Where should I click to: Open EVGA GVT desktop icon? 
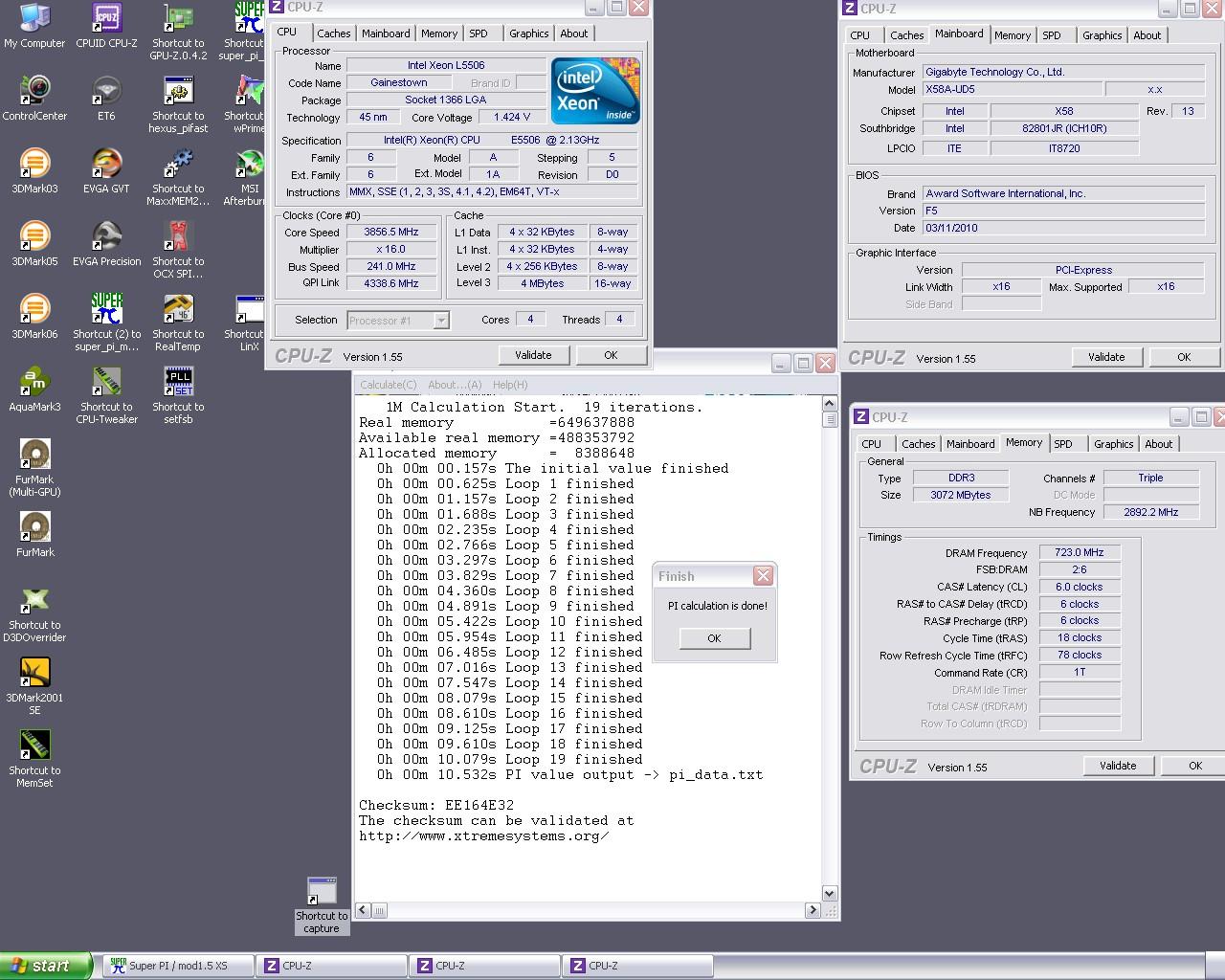pos(106,171)
